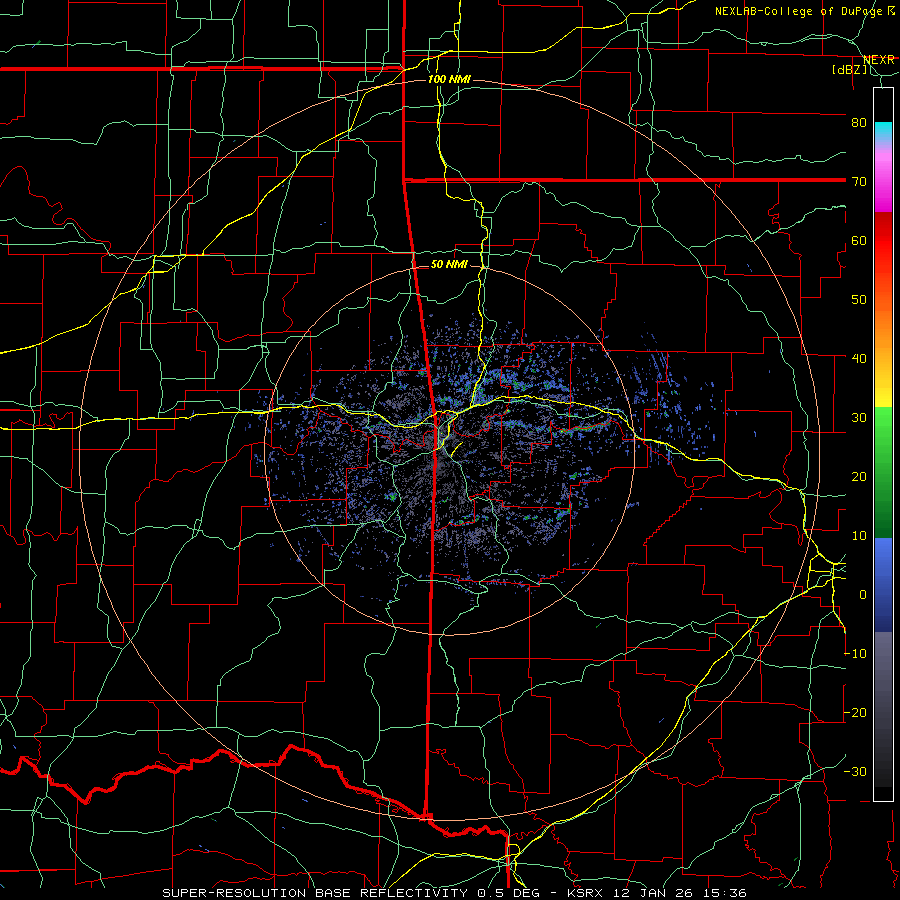Click the 100 NMI range ring label
This screenshot has width=900, height=900.
pyautogui.click(x=449, y=79)
